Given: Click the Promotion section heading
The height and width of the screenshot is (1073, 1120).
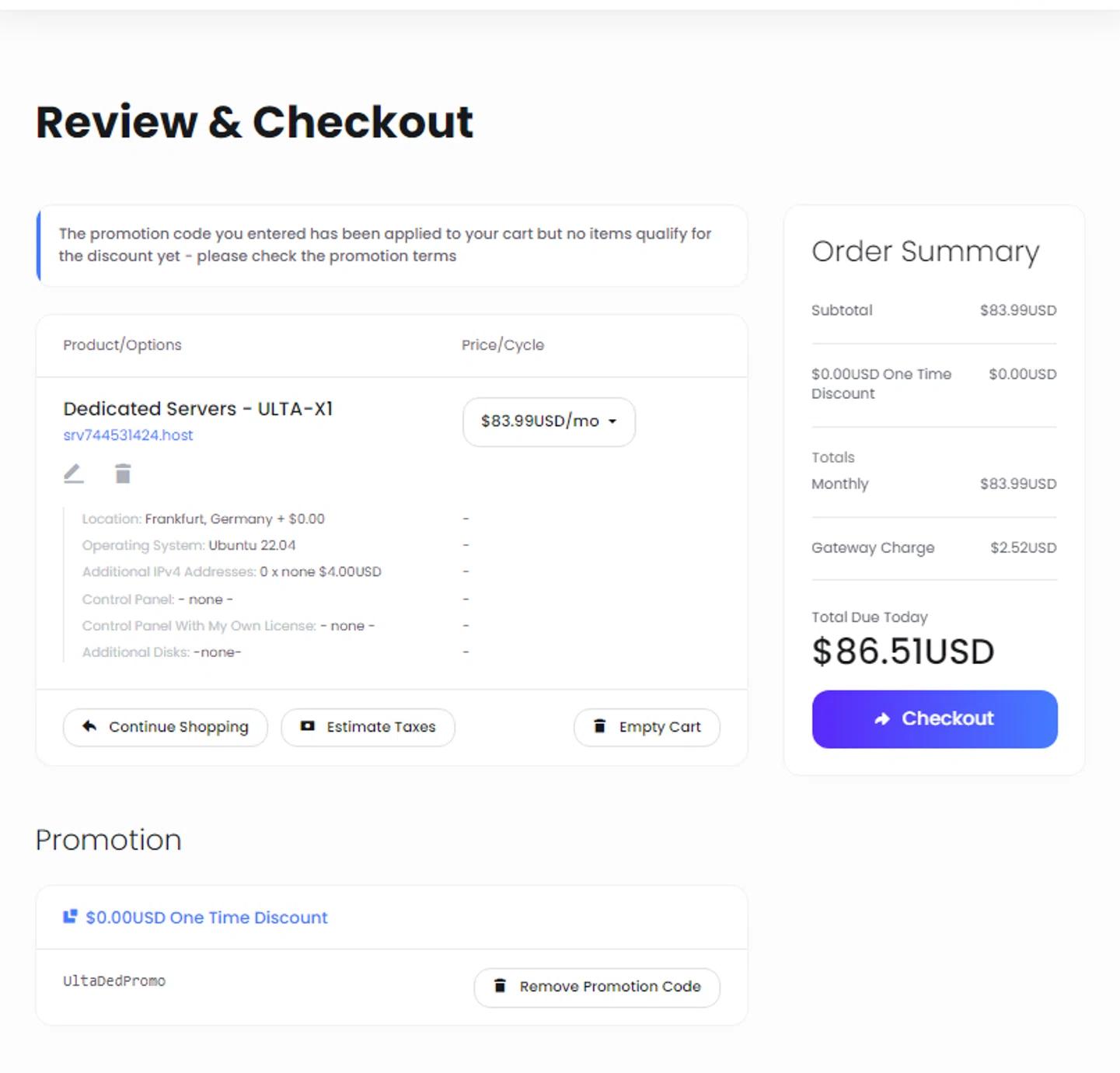Looking at the screenshot, I should [108, 840].
